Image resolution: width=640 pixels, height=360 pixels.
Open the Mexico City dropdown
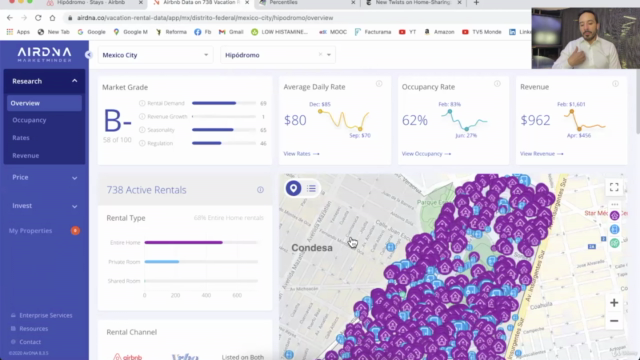tap(155, 55)
